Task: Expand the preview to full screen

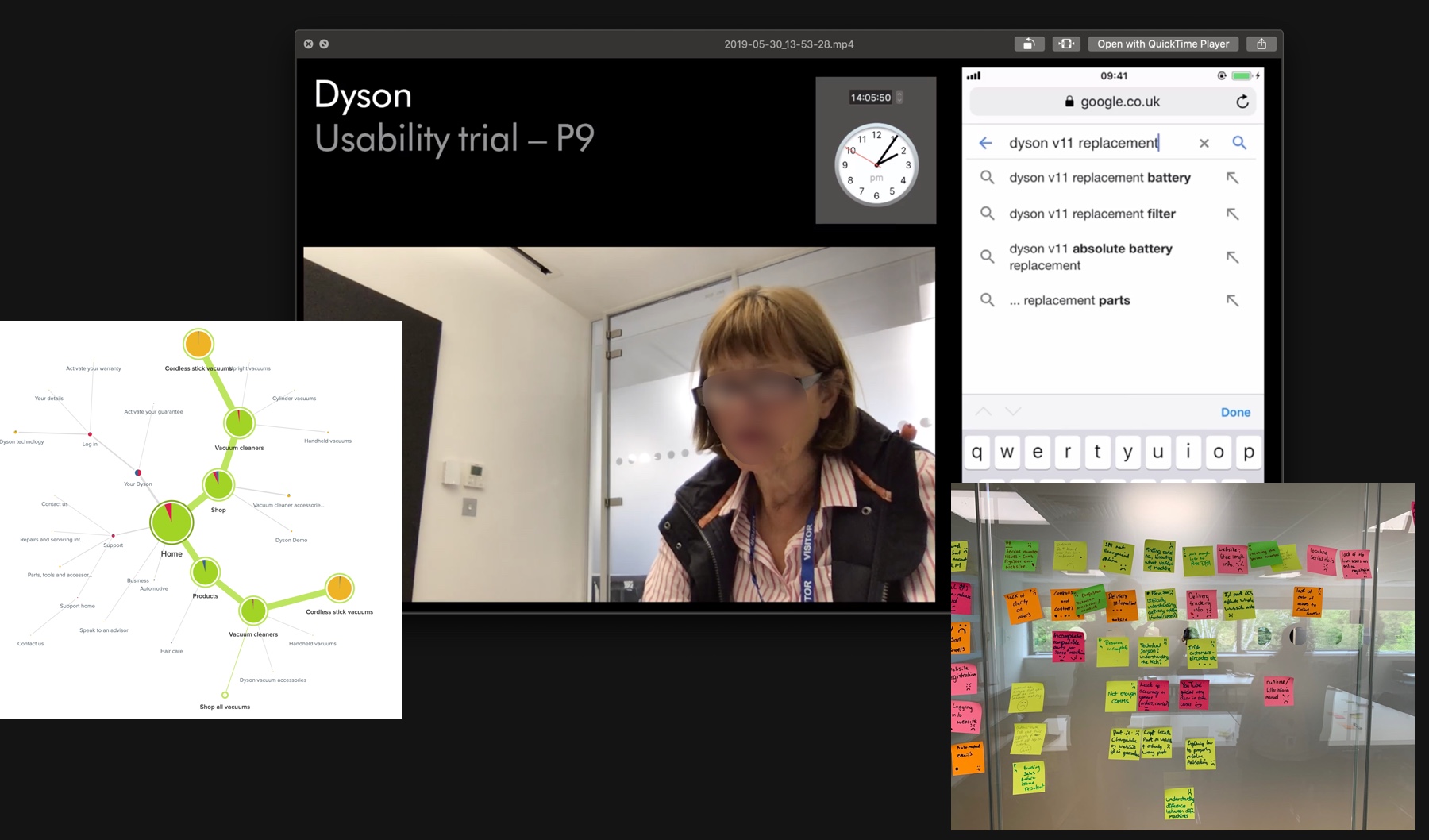Action: tap(324, 44)
